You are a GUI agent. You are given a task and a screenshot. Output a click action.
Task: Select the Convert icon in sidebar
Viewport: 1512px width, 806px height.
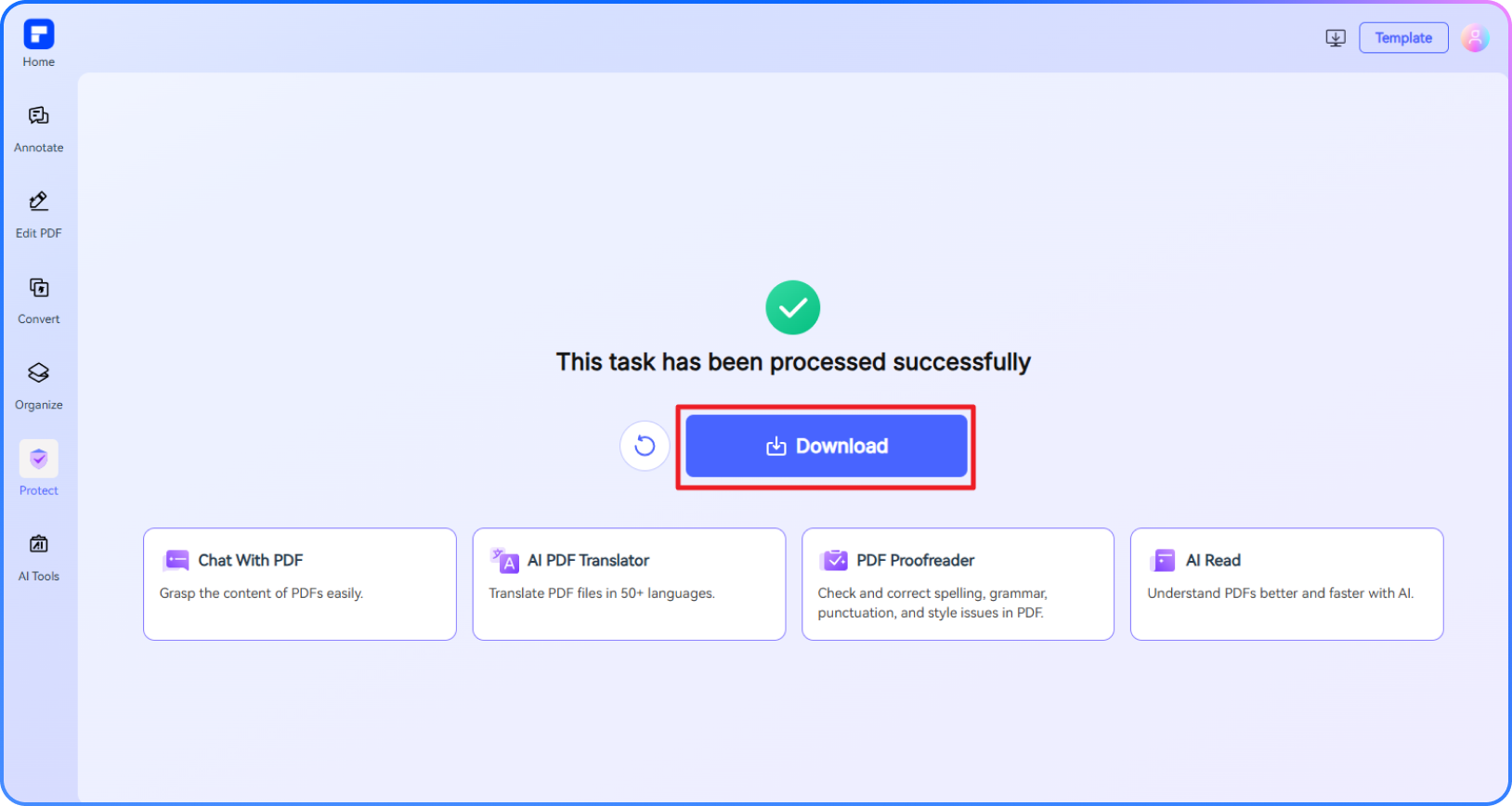pyautogui.click(x=39, y=288)
